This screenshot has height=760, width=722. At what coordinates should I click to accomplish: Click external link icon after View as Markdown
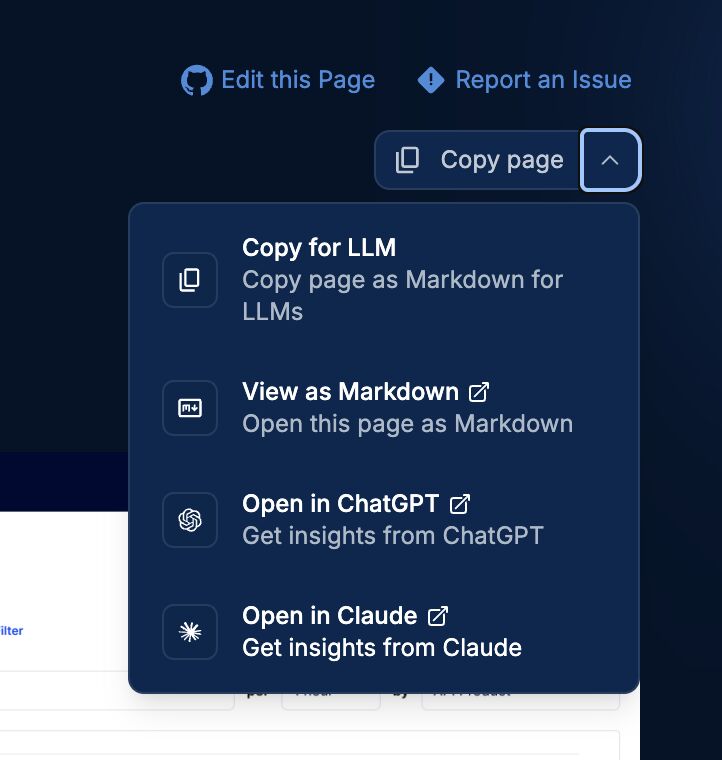click(479, 392)
